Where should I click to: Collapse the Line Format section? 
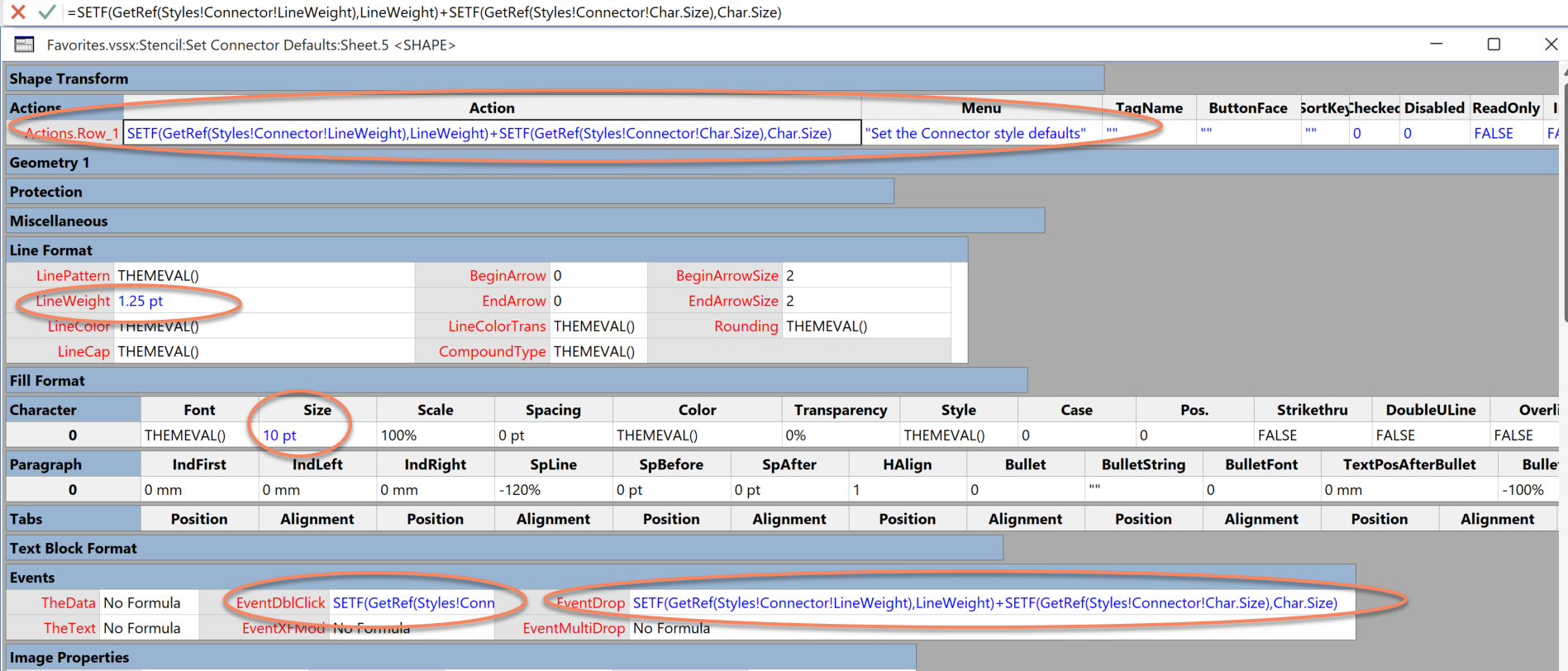click(487, 250)
